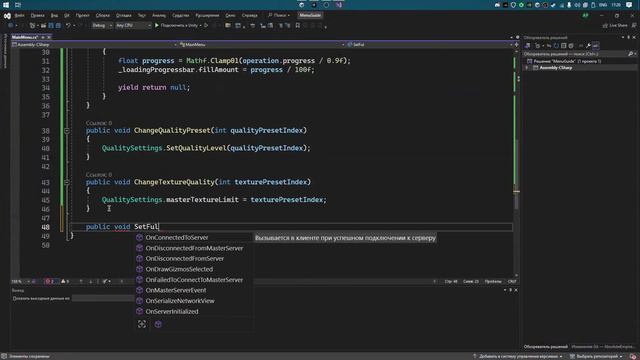This screenshot has width=640, height=360.
Task: Collapse the ChangeTextureQuality method outline
Action: 67,182
